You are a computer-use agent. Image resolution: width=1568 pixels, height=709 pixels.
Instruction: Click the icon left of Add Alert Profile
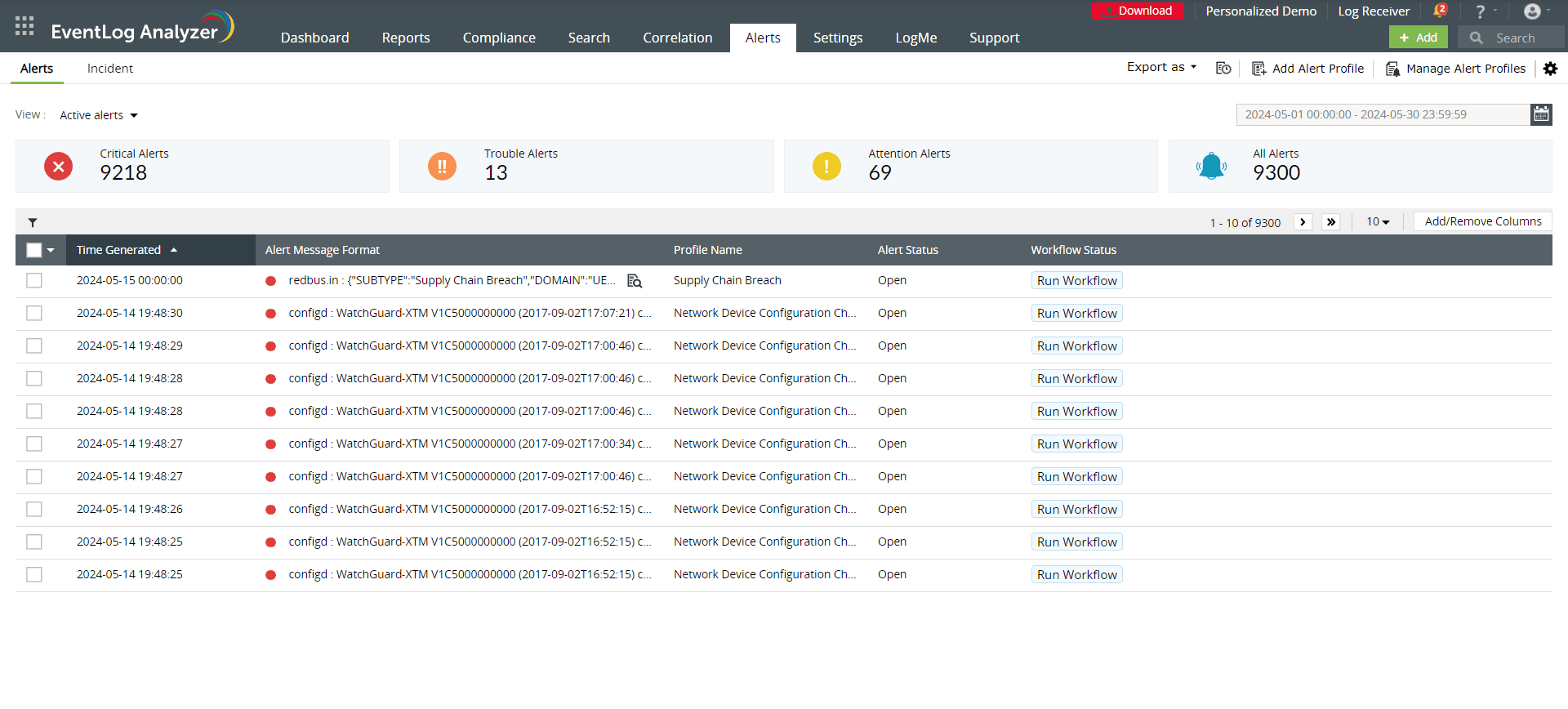pos(1258,69)
